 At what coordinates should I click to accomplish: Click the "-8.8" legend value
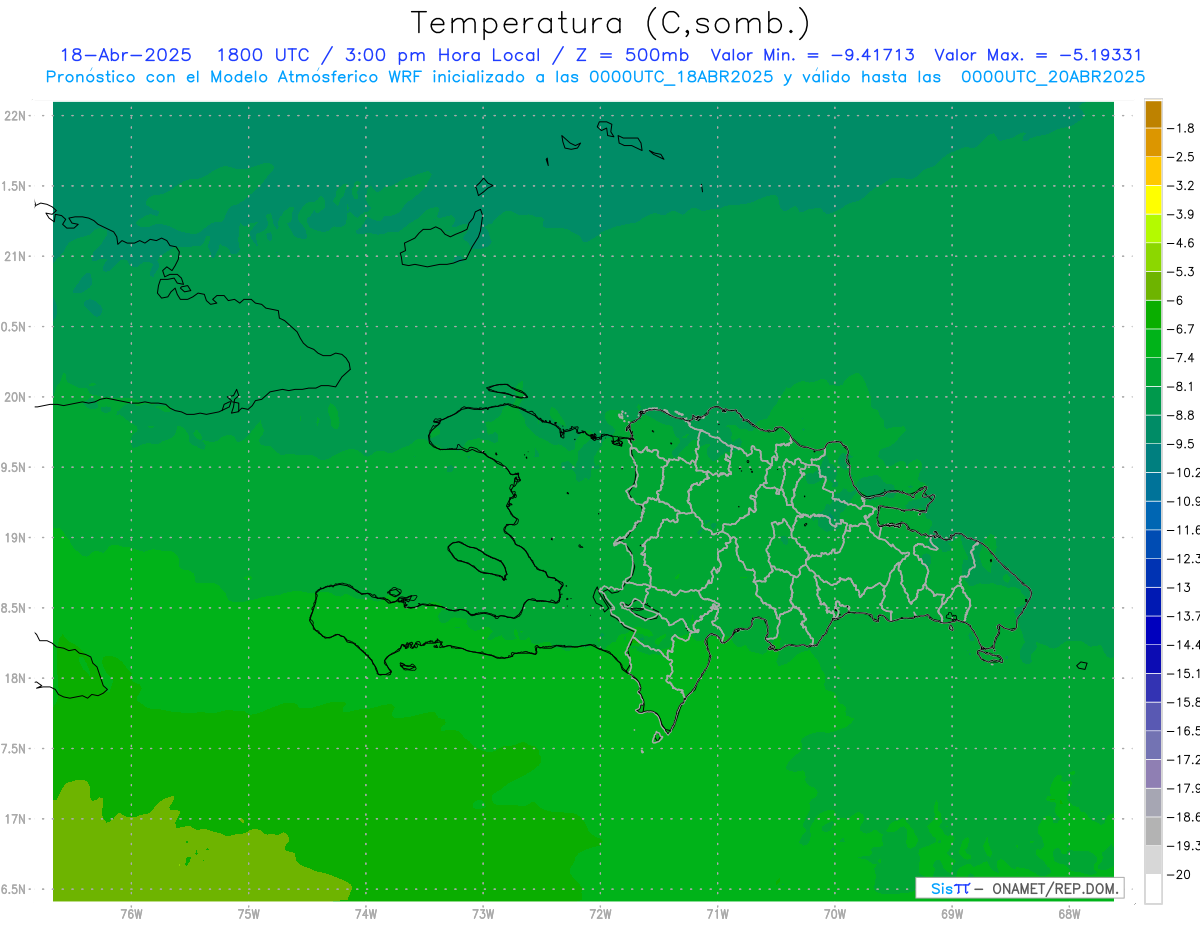pos(1181,415)
